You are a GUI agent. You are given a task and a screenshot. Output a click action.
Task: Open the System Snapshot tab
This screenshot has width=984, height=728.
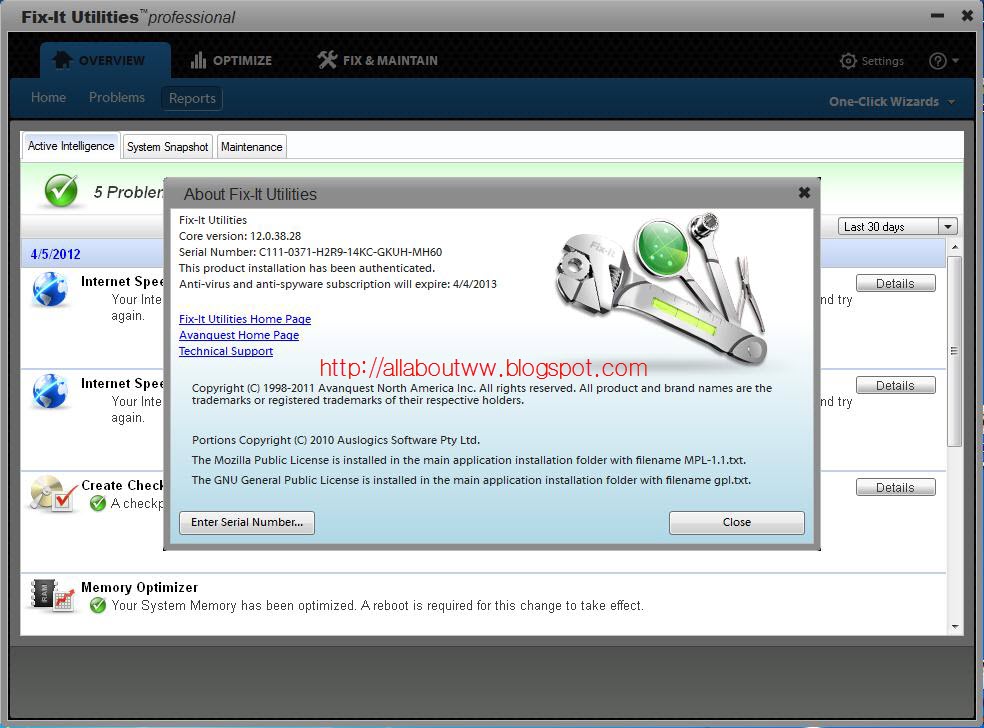click(x=168, y=147)
